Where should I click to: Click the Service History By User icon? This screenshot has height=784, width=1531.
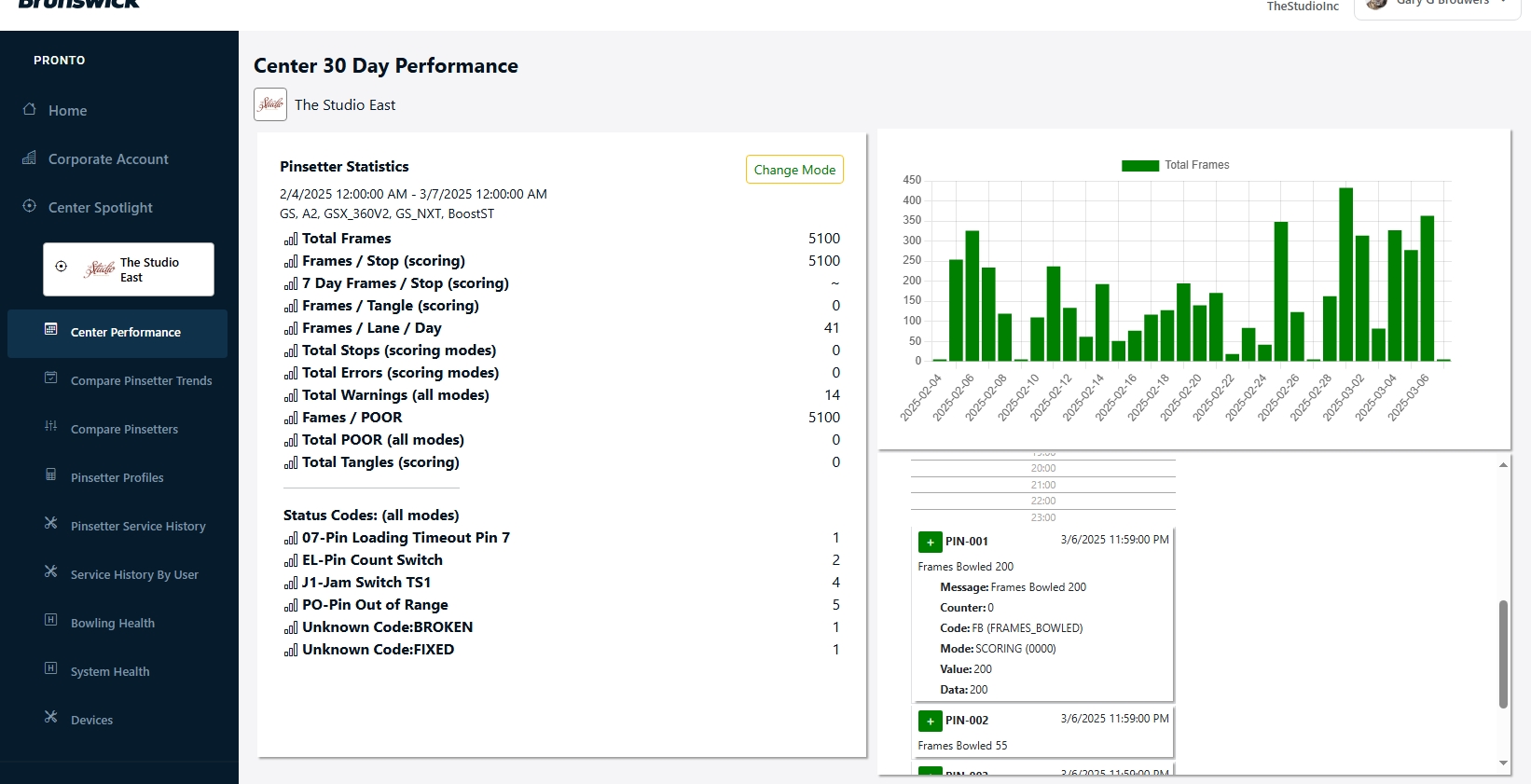pos(51,571)
